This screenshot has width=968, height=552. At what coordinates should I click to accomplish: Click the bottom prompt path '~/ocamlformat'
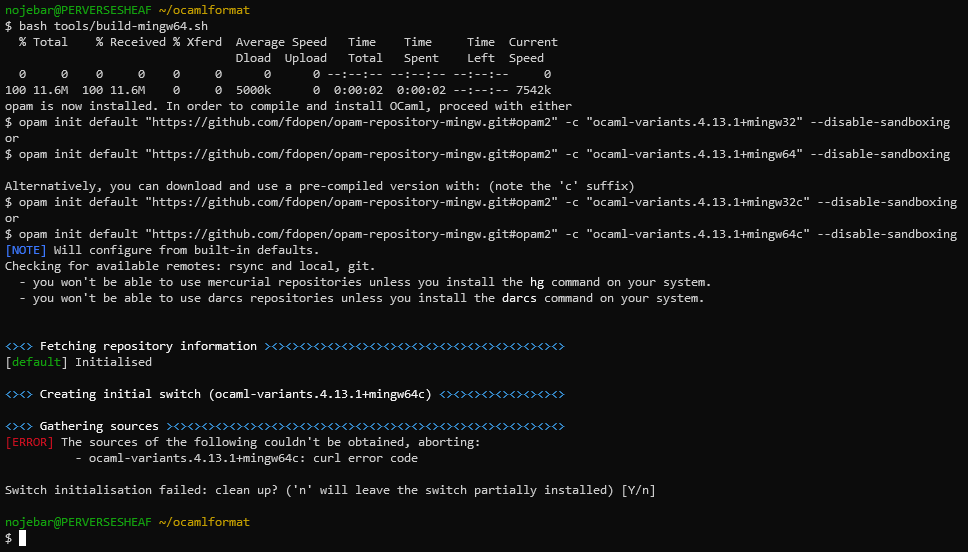(x=204, y=522)
